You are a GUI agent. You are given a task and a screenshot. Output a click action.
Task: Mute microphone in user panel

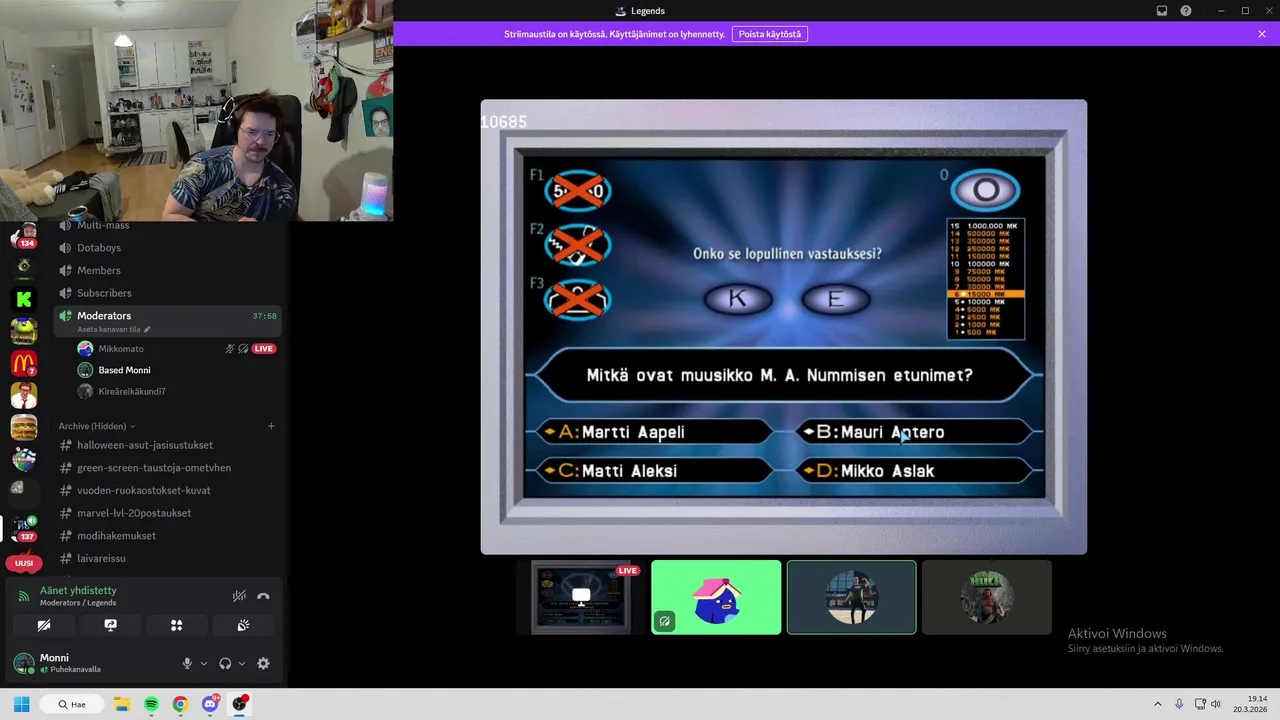point(187,663)
